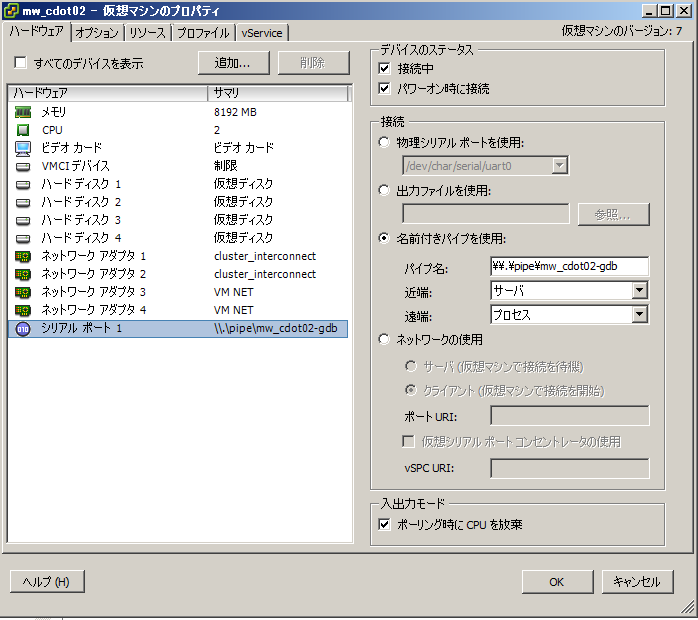698x620 pixels.
Task: Click the output file path field
Action: click(486, 214)
